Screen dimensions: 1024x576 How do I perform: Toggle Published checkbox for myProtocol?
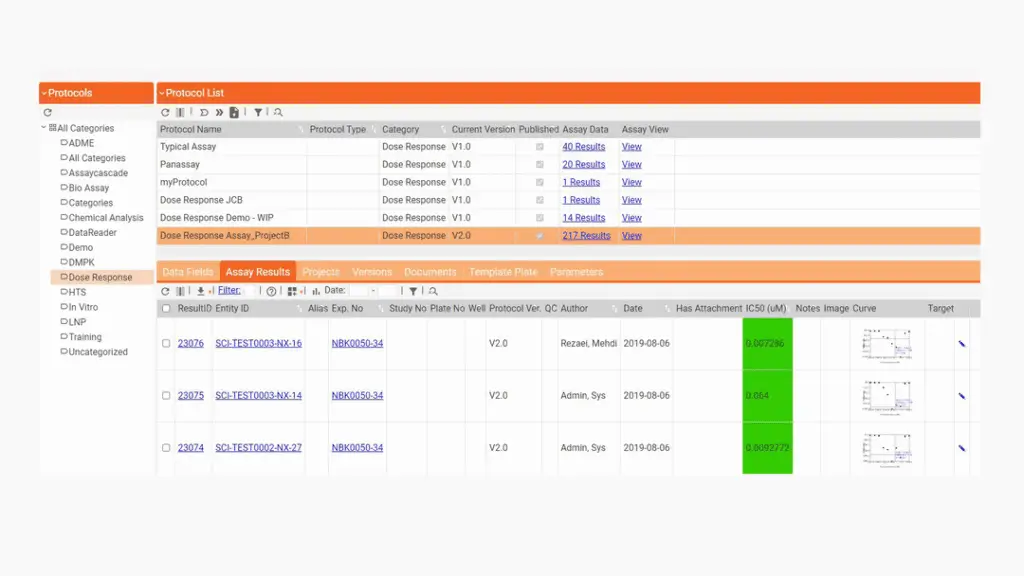pyautogui.click(x=539, y=182)
